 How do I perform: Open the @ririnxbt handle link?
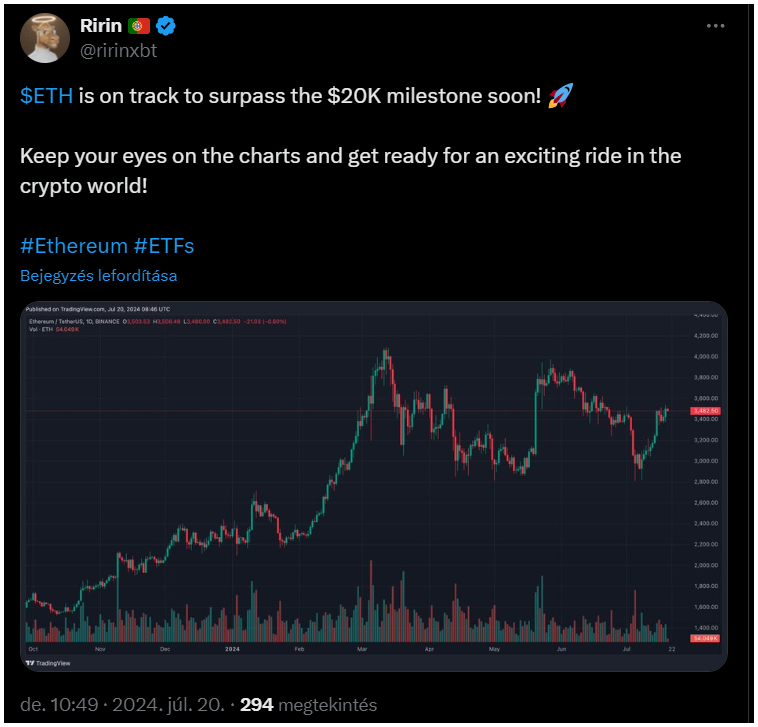click(118, 51)
